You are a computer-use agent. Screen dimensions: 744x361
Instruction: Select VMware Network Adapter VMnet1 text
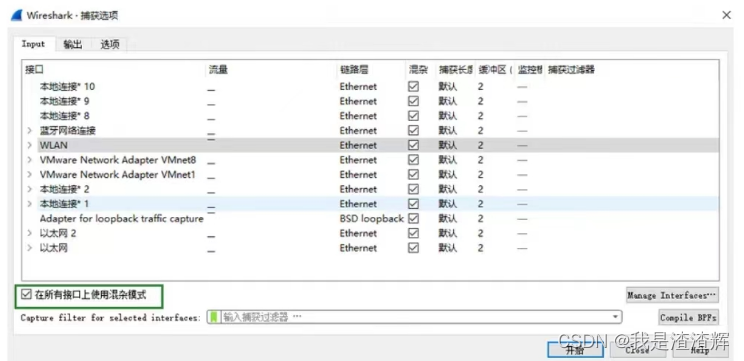click(117, 175)
